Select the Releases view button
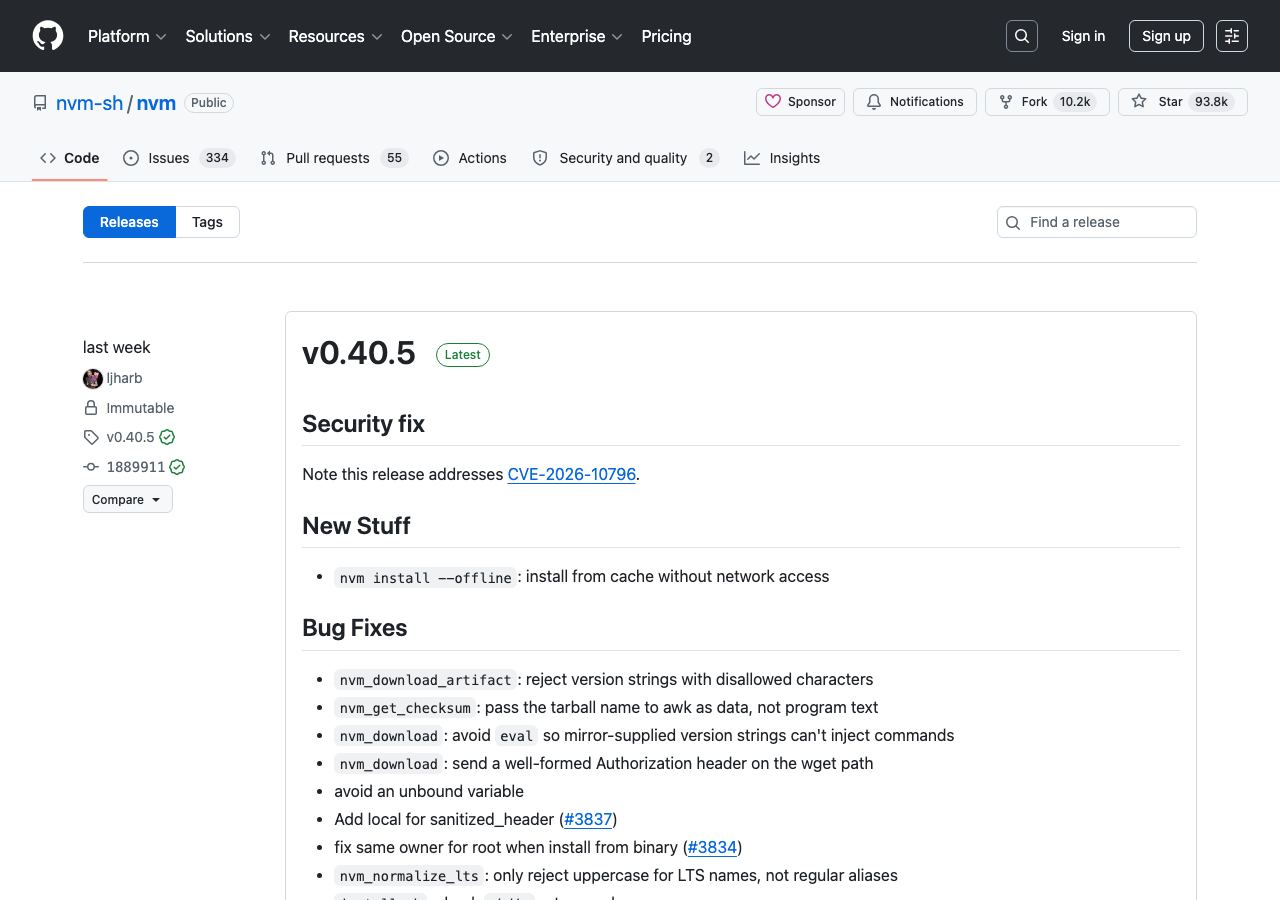1280x900 pixels. [x=129, y=222]
